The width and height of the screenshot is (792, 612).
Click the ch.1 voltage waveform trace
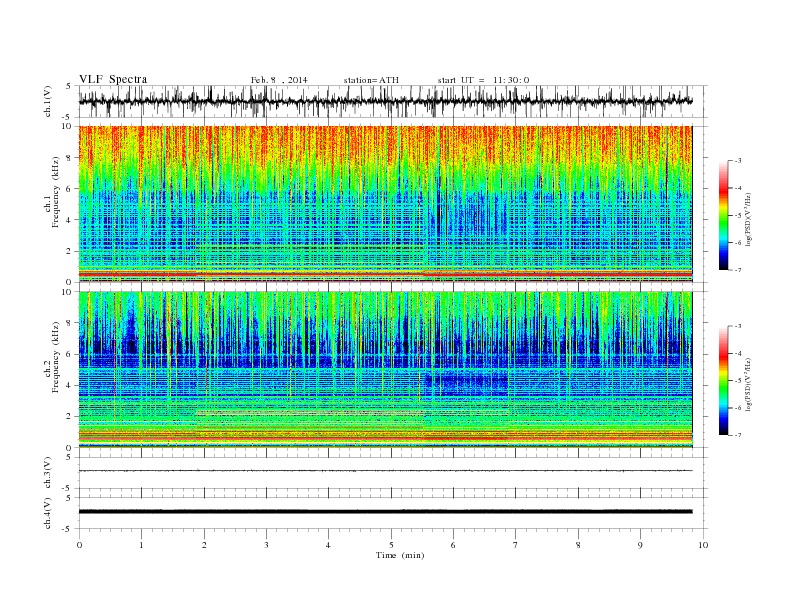(385, 101)
